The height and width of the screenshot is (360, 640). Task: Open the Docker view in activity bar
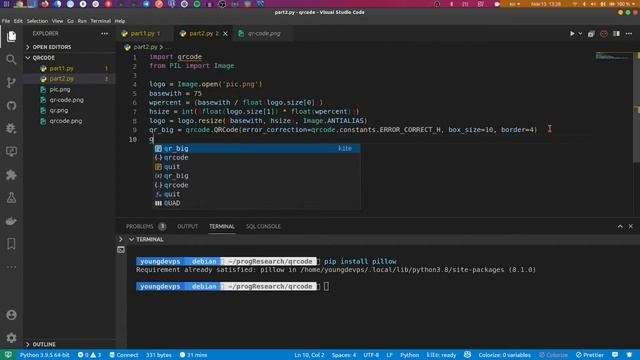tap(11, 221)
